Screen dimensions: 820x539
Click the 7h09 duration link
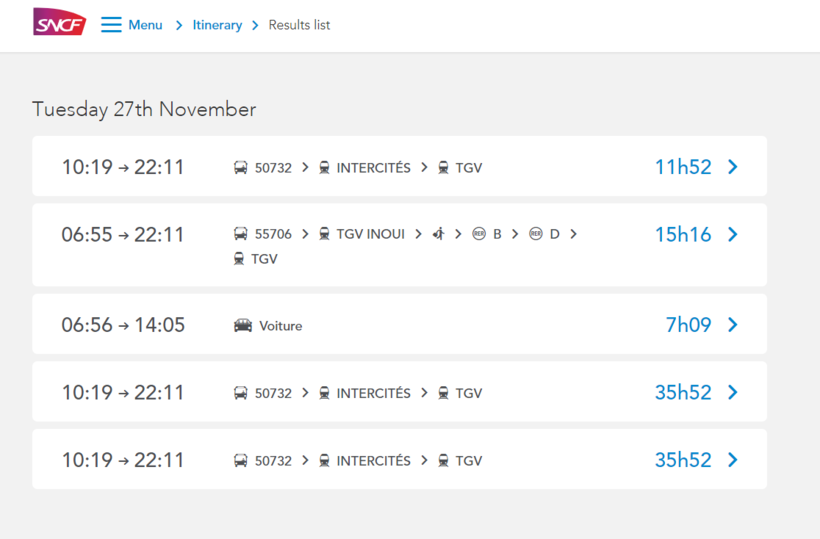pyautogui.click(x=688, y=324)
